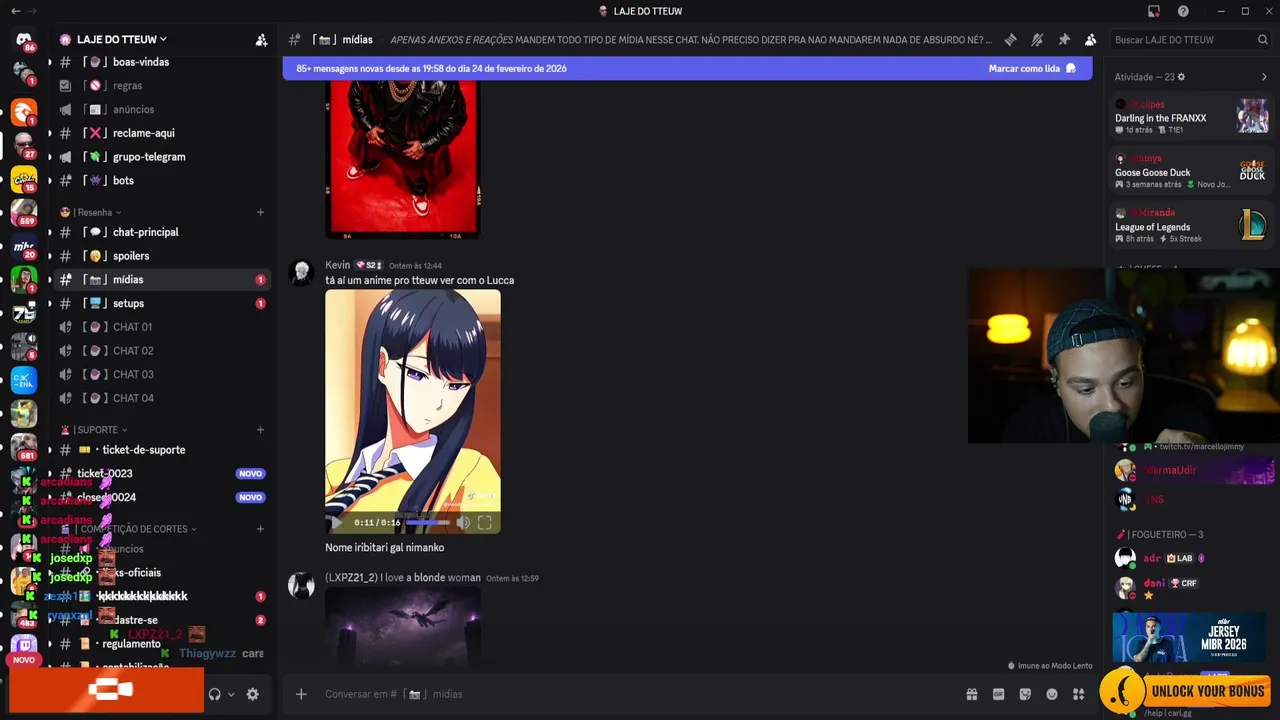Open the Discord inbox icon
The width and height of the screenshot is (1280, 720).
(x=1154, y=11)
